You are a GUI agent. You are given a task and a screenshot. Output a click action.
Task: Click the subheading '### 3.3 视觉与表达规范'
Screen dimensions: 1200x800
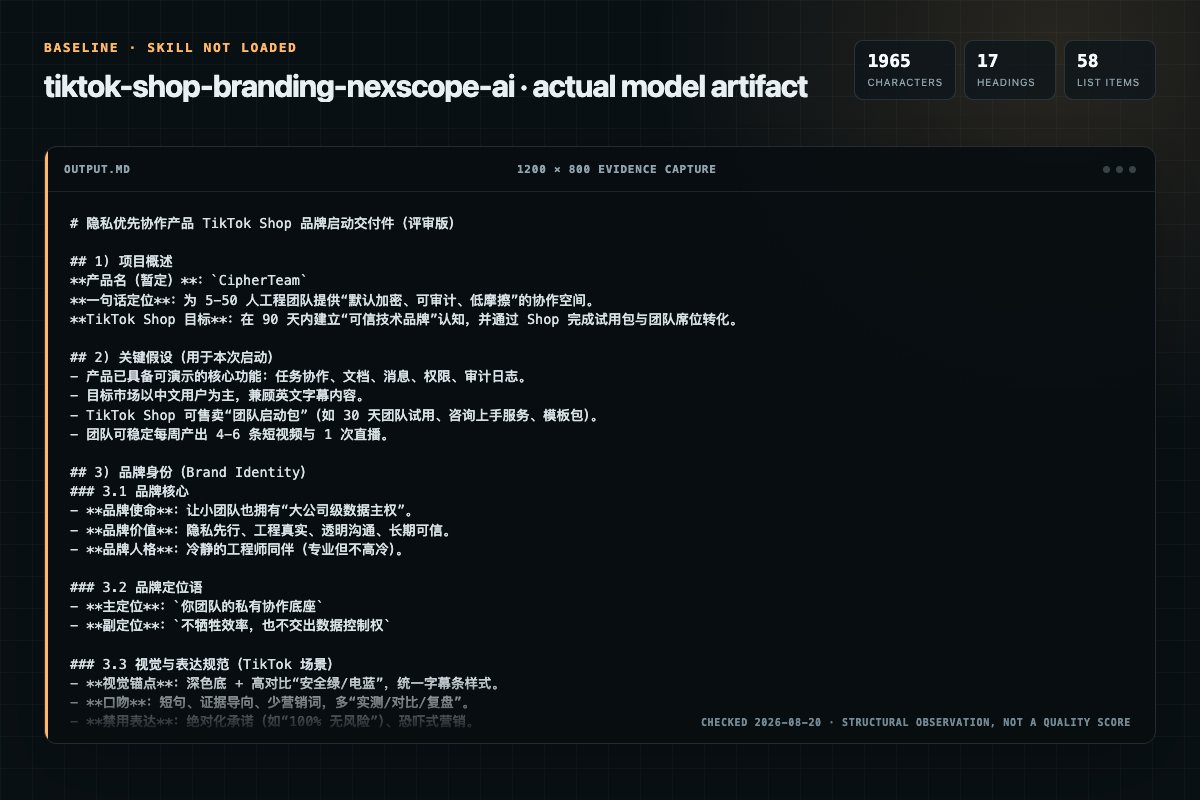(x=201, y=664)
